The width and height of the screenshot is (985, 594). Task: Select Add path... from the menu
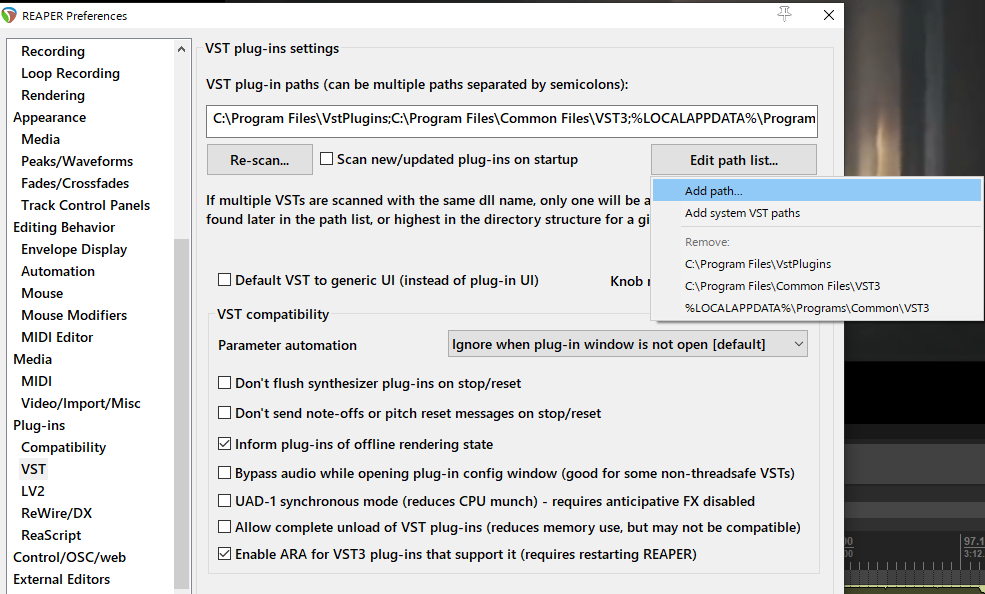point(817,190)
